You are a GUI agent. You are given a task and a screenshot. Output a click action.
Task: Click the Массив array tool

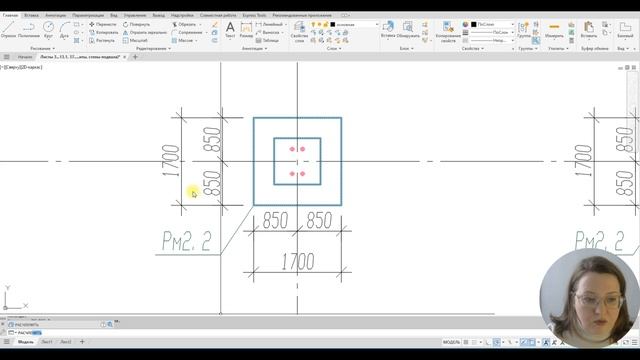[182, 40]
